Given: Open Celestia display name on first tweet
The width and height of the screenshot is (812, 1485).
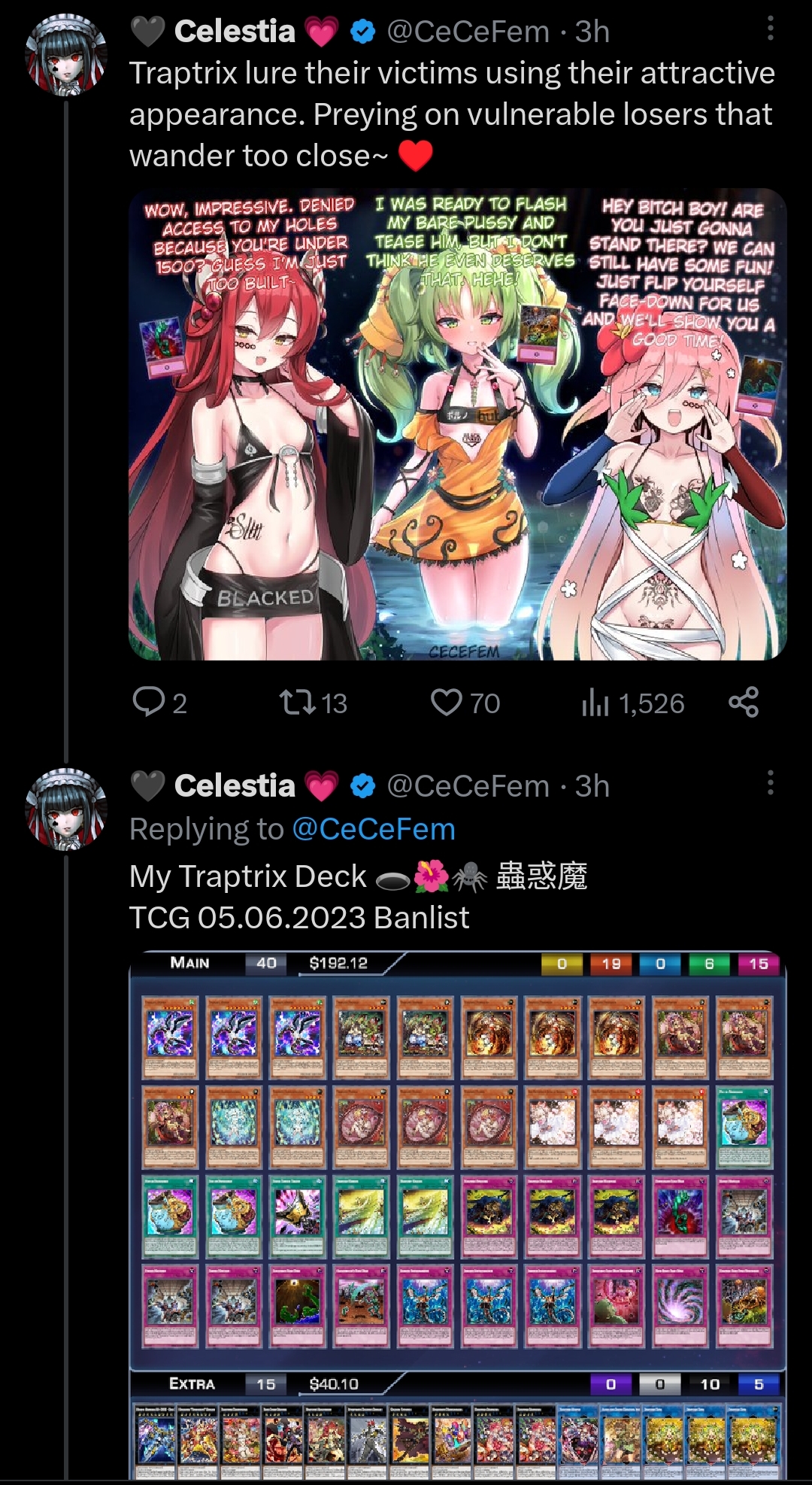Looking at the screenshot, I should tap(235, 32).
